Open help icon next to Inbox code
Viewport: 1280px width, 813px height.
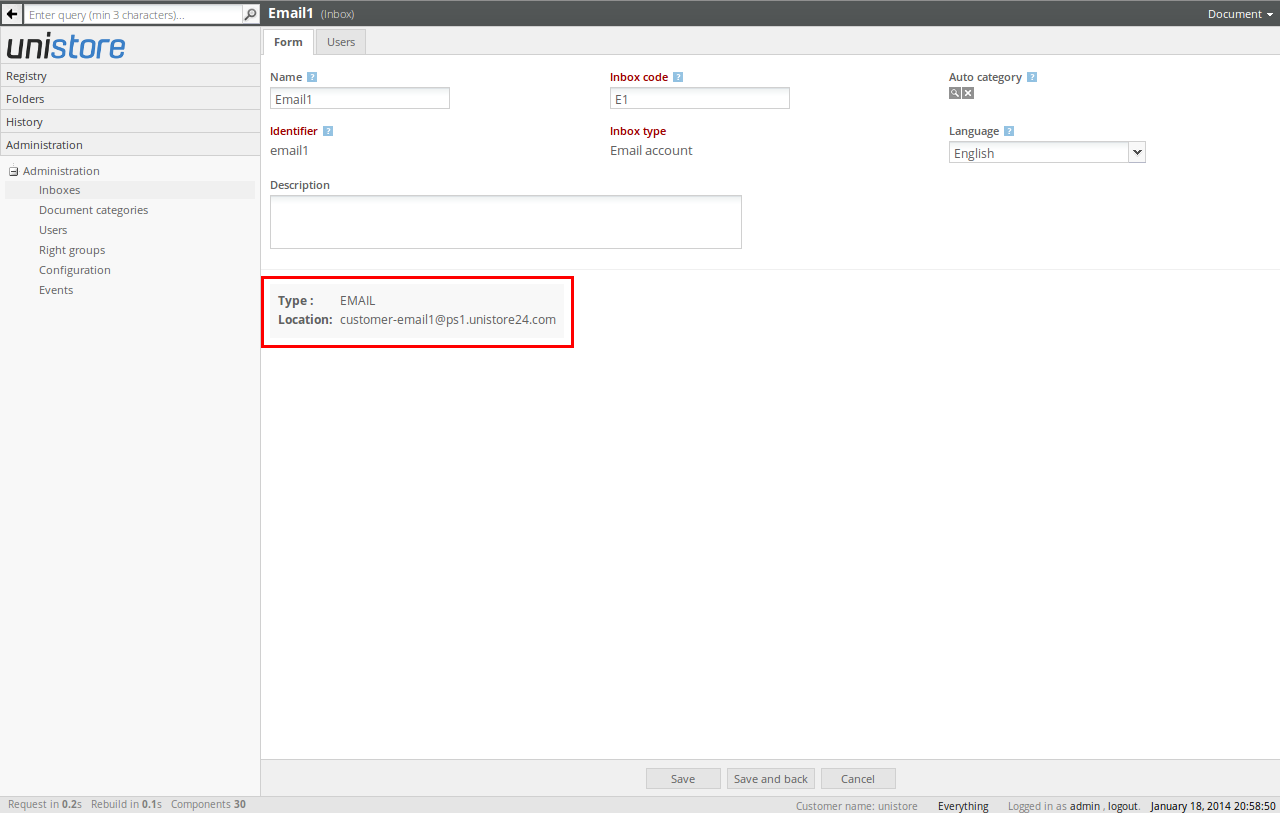678,77
